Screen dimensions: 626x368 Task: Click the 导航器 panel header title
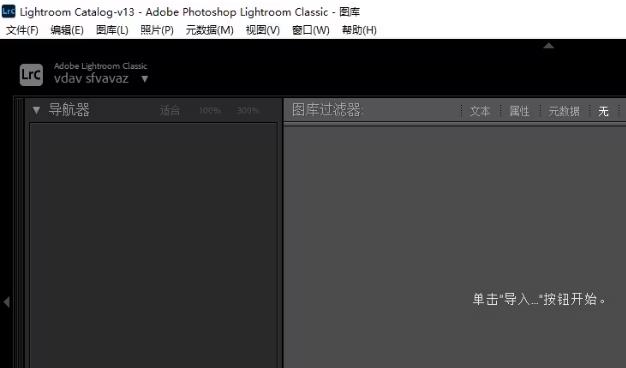pos(69,110)
